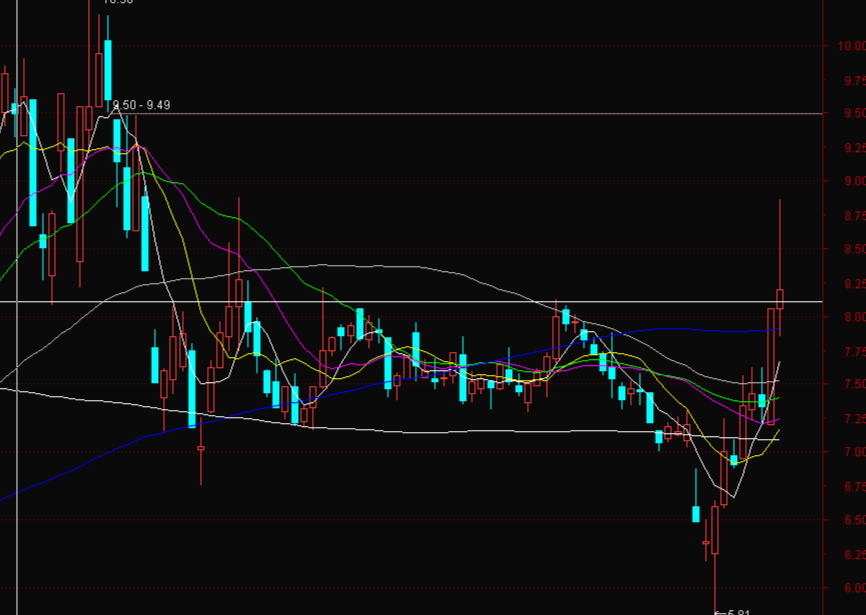866x615 pixels.
Task: Click the 7.00 price axis label
Action: click(854, 452)
